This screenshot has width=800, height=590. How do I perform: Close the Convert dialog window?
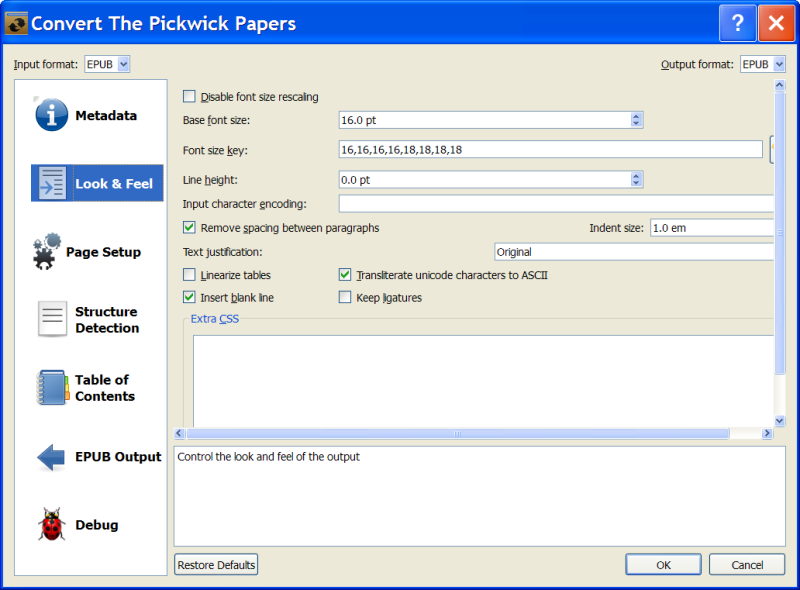(x=776, y=23)
